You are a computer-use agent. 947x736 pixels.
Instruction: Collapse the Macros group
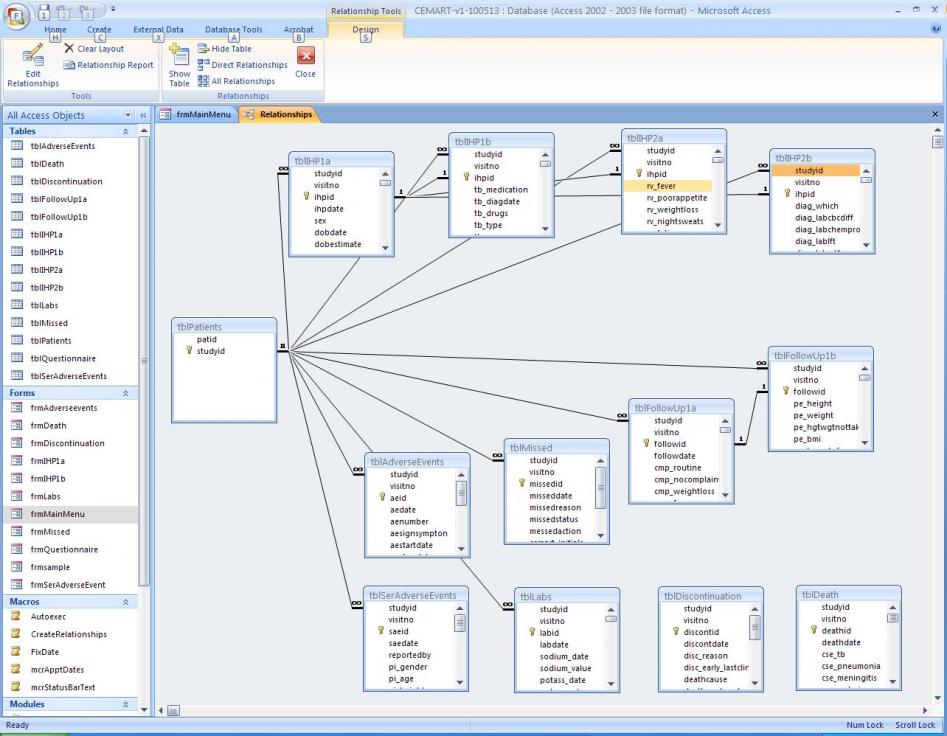(x=126, y=602)
